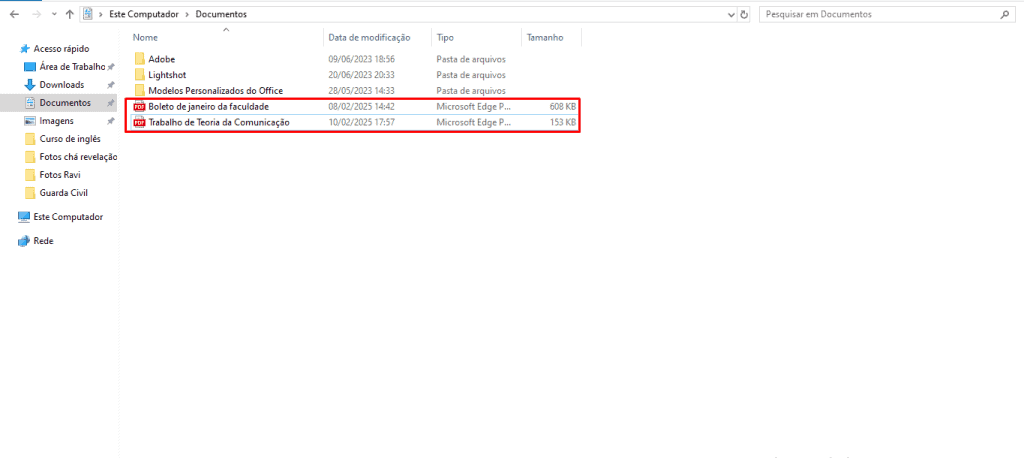This screenshot has width=1024, height=458.
Task: Open recent locations dropdown arrow
Action: [53, 14]
